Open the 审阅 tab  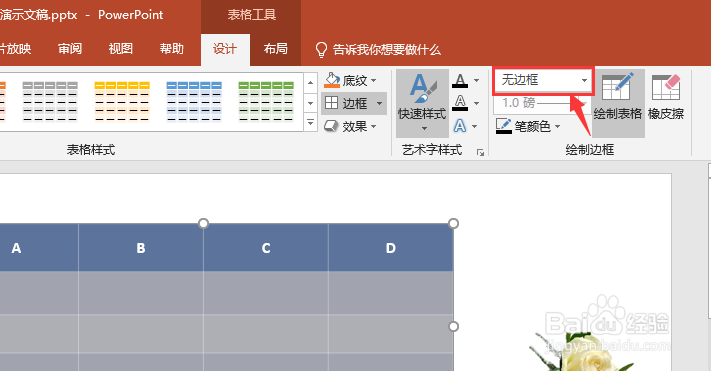70,49
